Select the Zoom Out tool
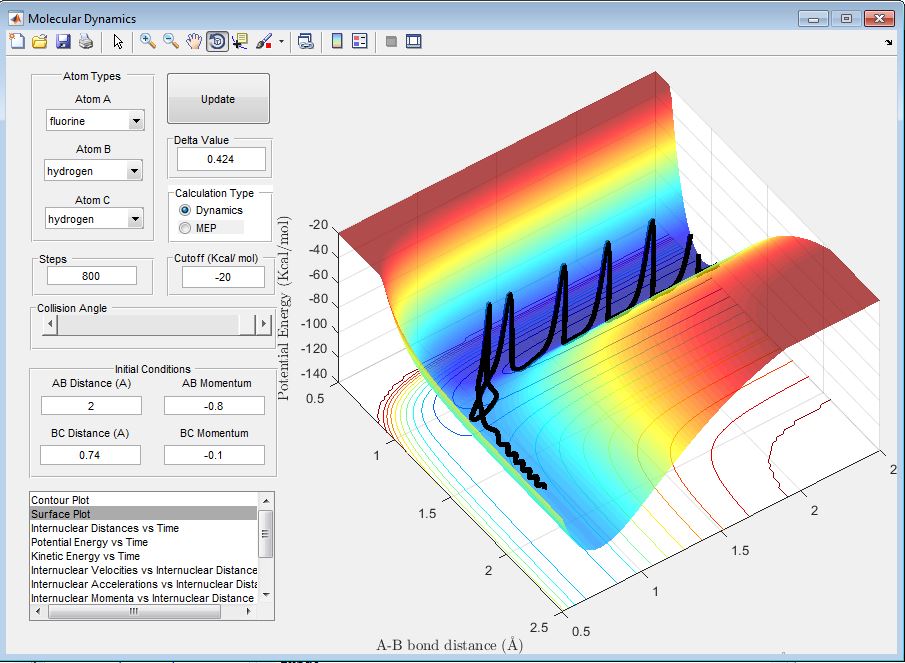The width and height of the screenshot is (905, 663). click(x=170, y=41)
